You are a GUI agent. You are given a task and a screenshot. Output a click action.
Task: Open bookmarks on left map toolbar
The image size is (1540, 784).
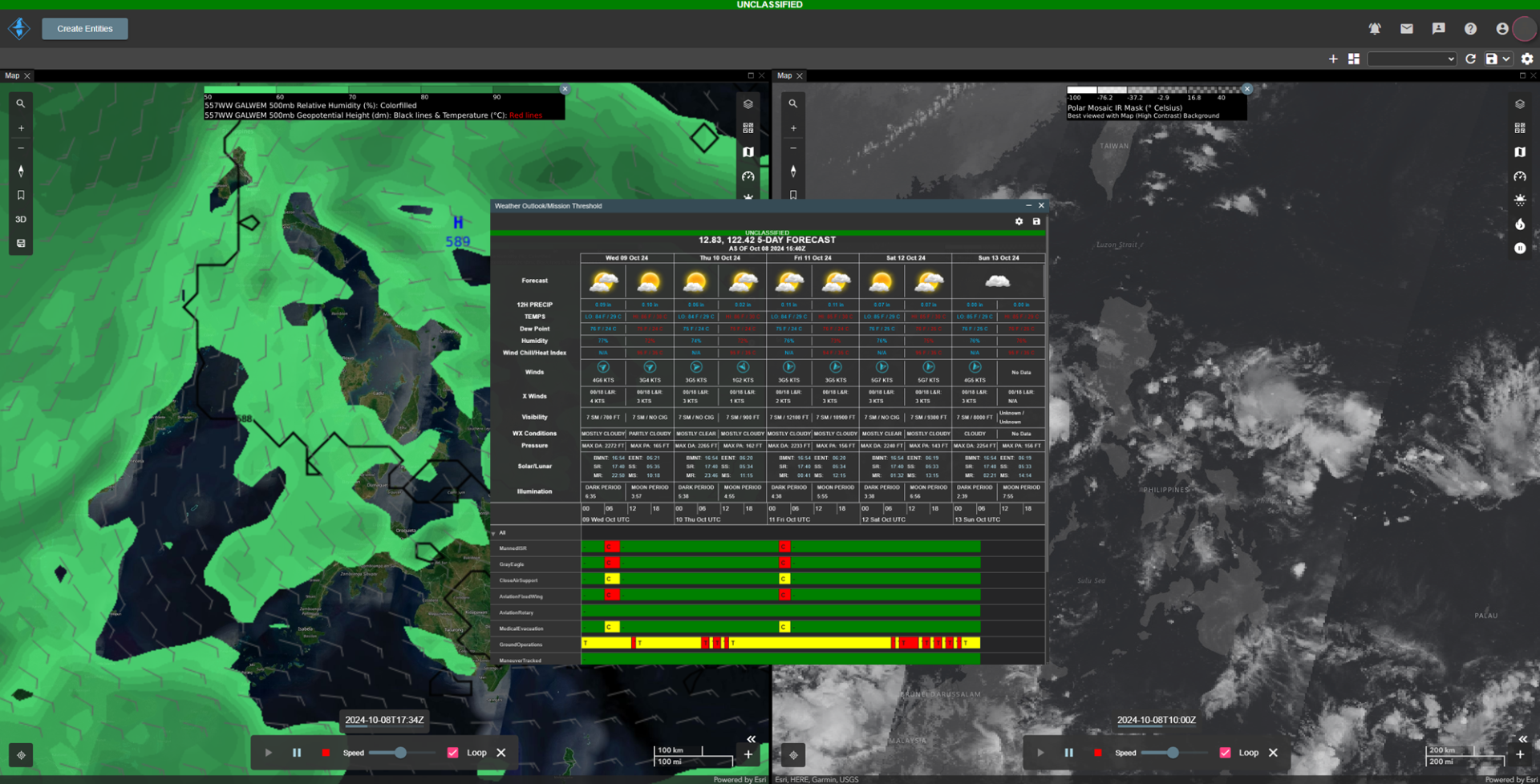[x=21, y=196]
